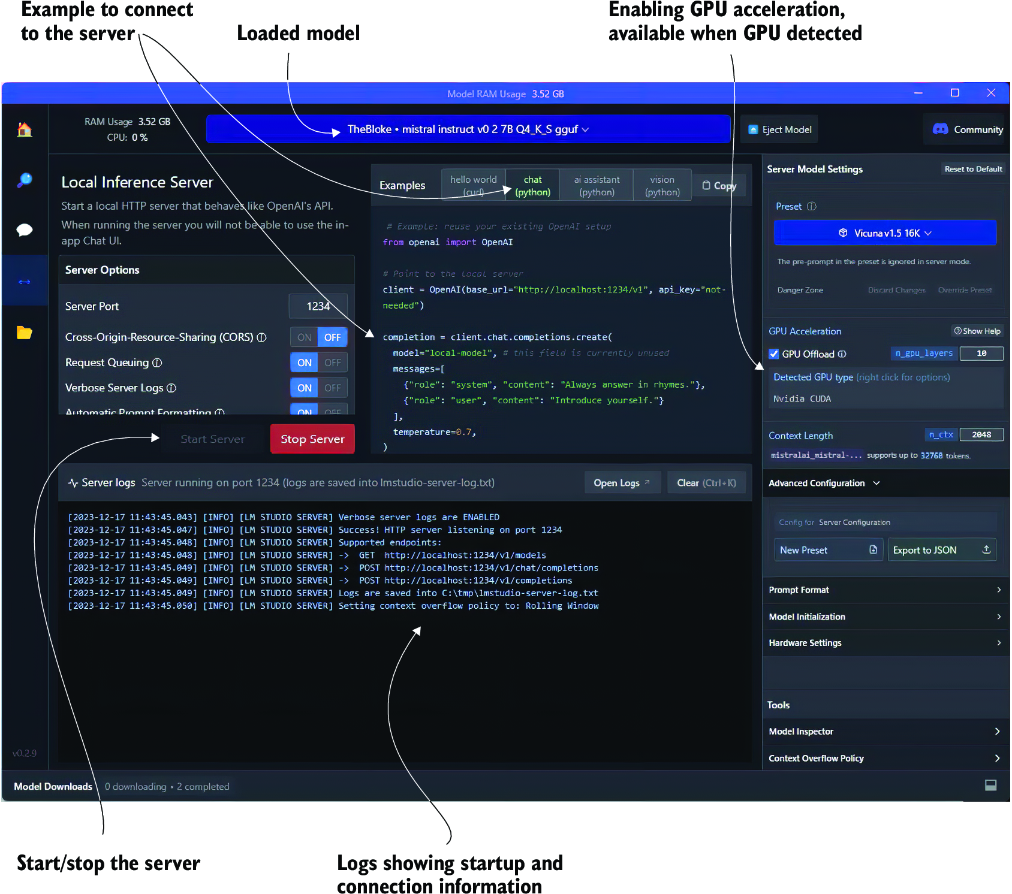Open the vision (python) example tab
The height and width of the screenshot is (894, 1012).
pos(662,185)
